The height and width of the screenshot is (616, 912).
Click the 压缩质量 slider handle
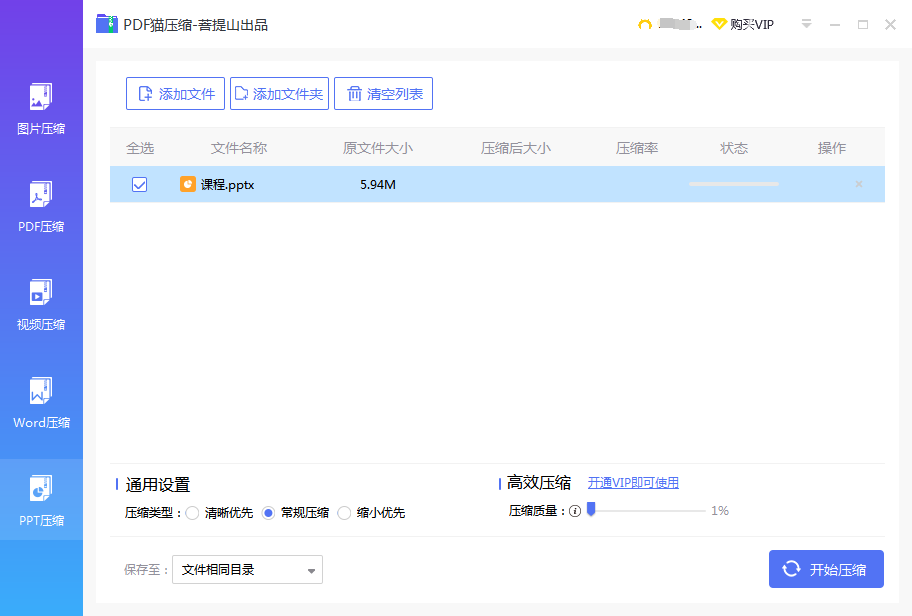591,509
